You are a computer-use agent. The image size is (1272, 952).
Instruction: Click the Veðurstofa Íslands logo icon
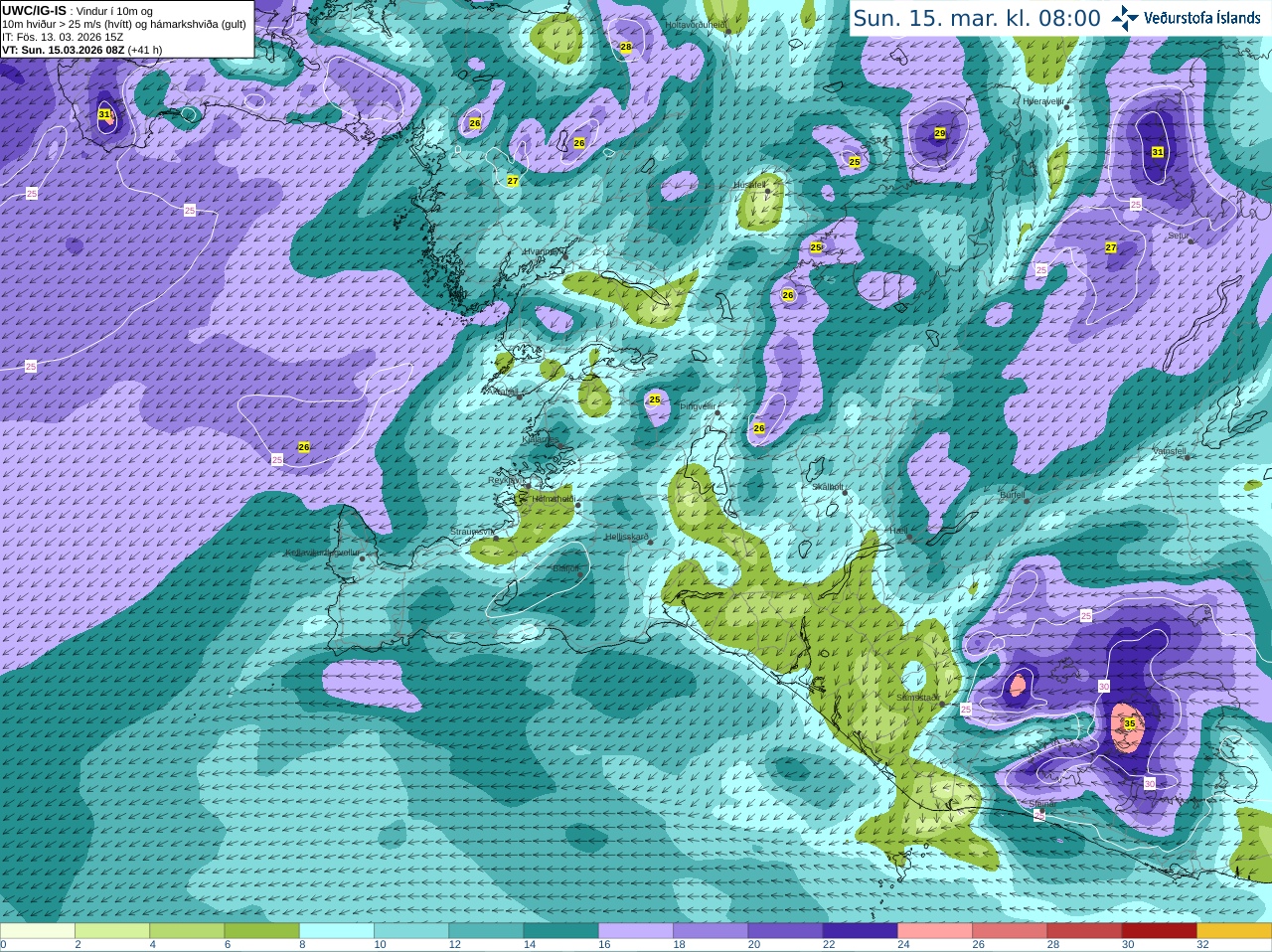pos(1125,18)
